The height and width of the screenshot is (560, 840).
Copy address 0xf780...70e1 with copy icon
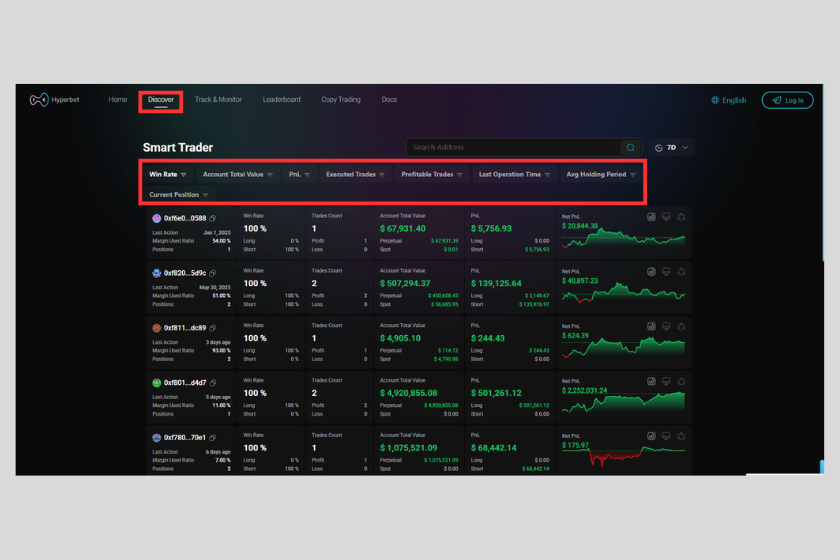tap(213, 438)
